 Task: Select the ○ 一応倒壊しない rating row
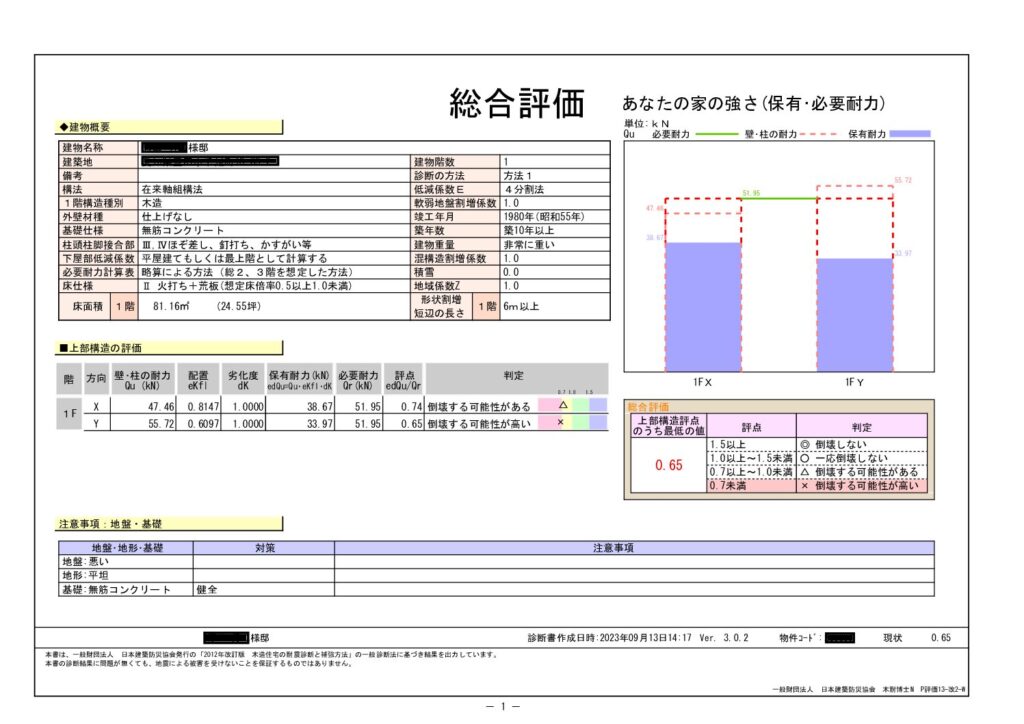click(x=861, y=457)
